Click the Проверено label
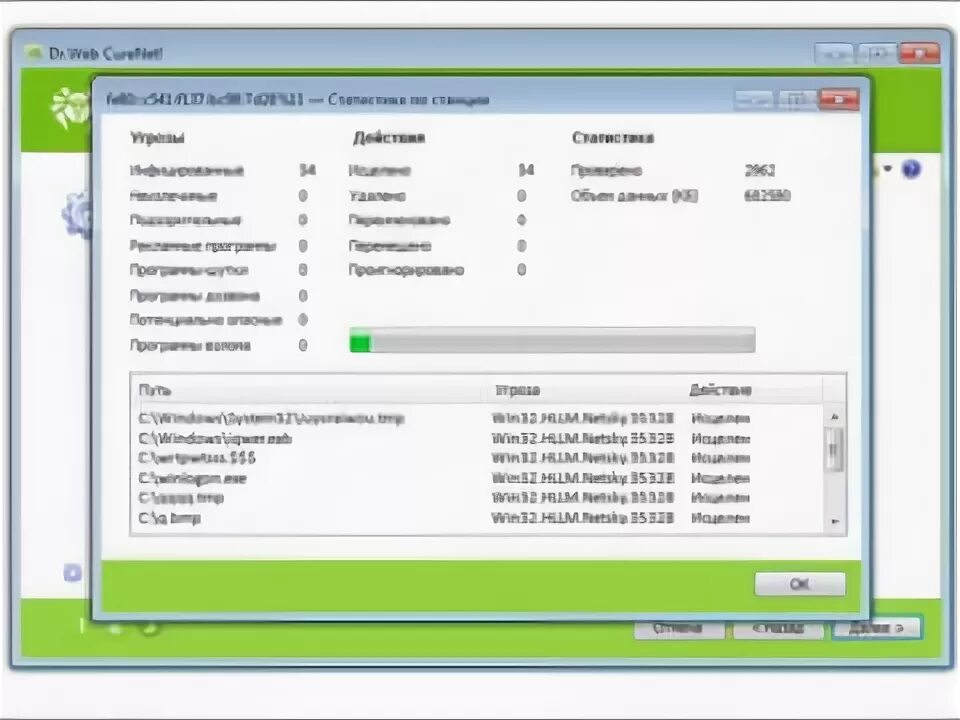The width and height of the screenshot is (960, 720). tap(606, 171)
